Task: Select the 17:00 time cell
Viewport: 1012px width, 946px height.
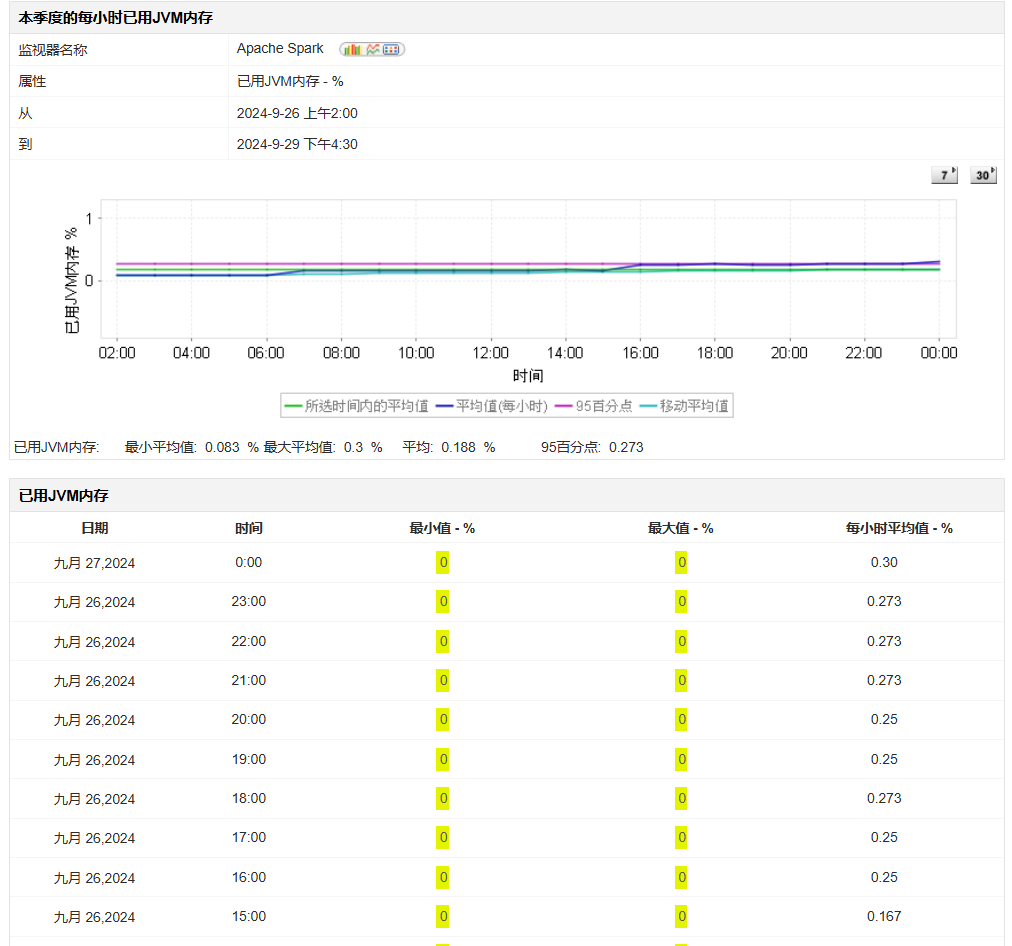Action: click(248, 838)
